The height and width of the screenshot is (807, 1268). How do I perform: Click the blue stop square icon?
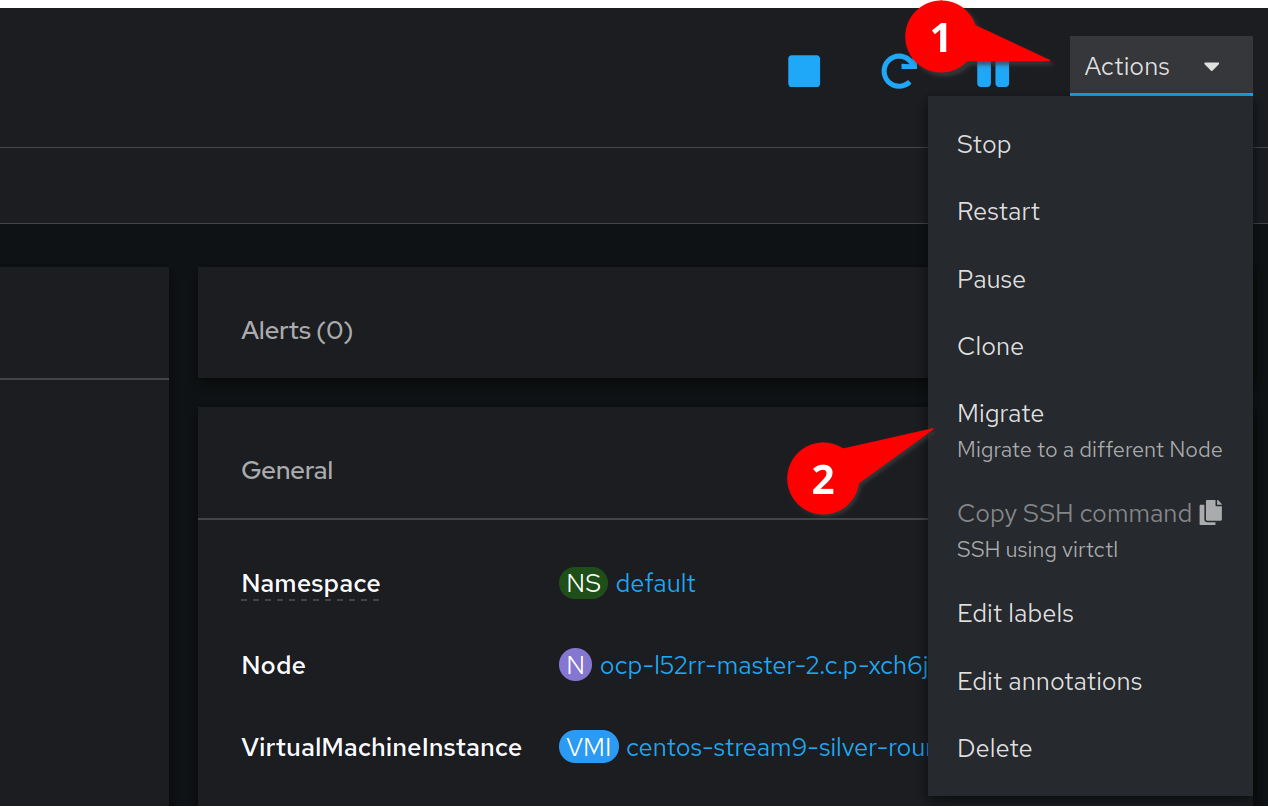803,71
